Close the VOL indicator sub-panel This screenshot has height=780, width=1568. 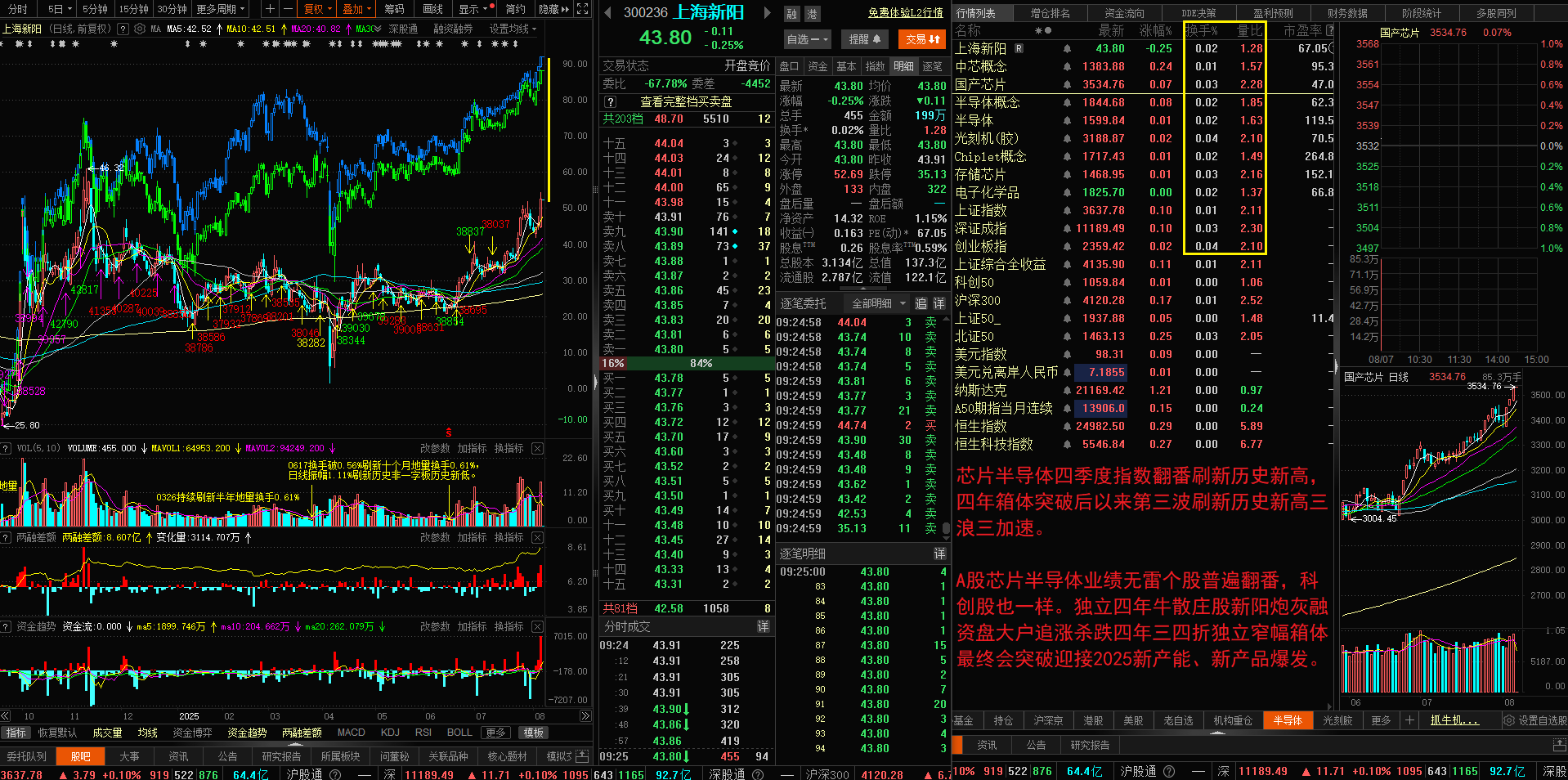[537, 448]
